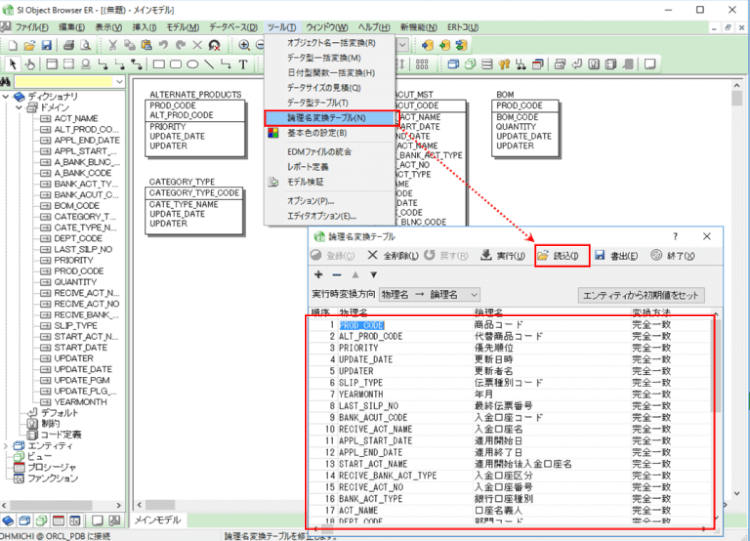
Task: Click the 読込(I) load button
Action: 562,255
